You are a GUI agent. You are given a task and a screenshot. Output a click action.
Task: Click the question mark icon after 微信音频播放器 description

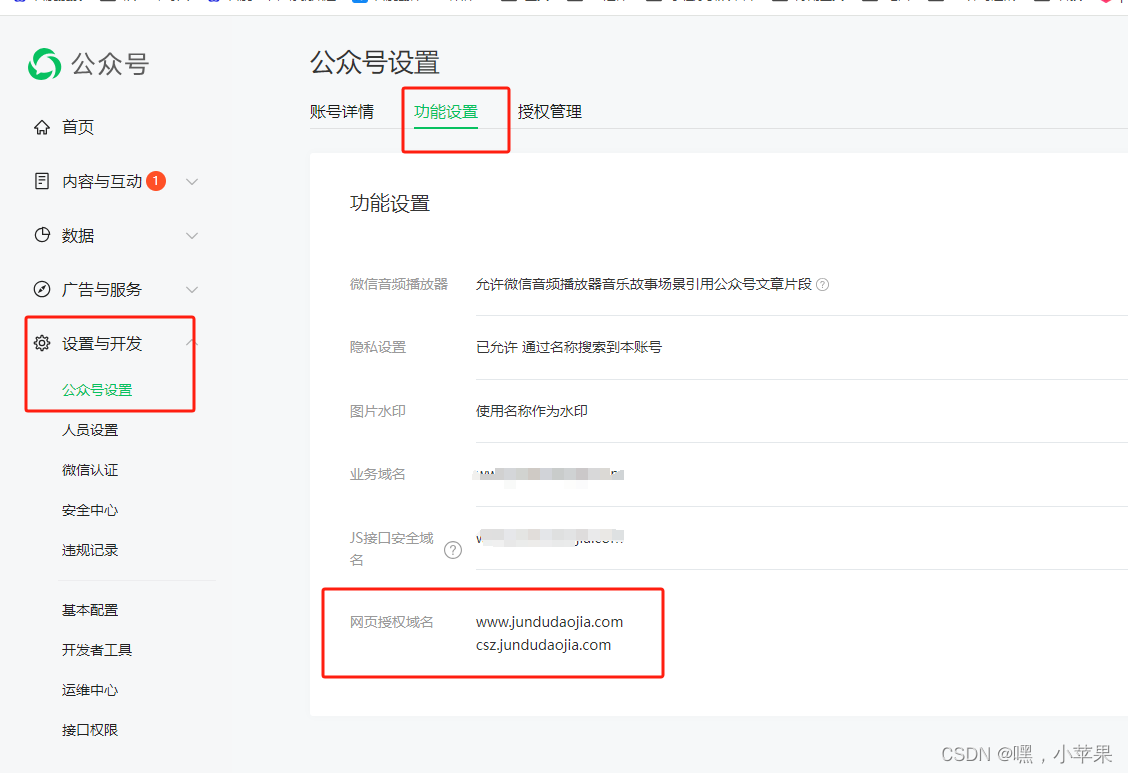click(x=822, y=284)
